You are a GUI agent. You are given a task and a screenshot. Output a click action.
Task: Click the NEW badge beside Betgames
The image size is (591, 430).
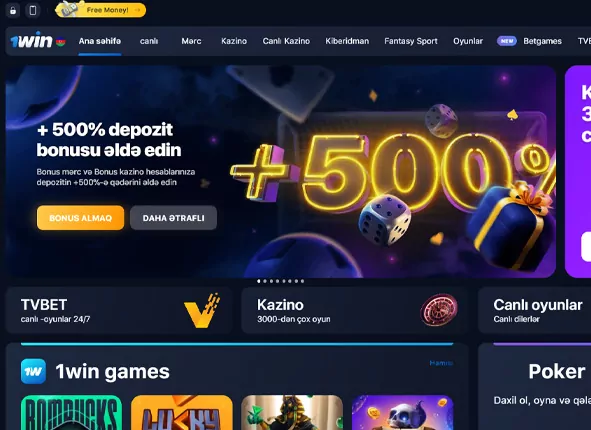pyautogui.click(x=507, y=41)
